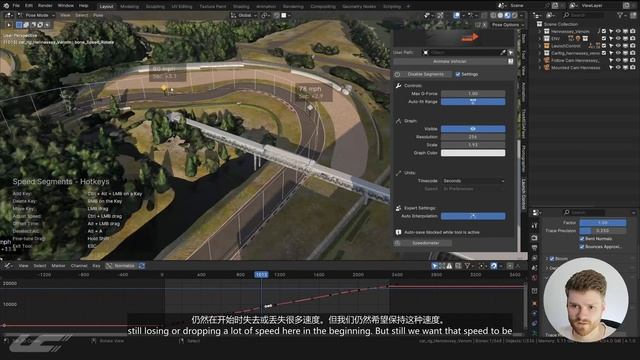Open the Timecode Seconds dropdown
This screenshot has width=640, height=360.
click(473, 180)
